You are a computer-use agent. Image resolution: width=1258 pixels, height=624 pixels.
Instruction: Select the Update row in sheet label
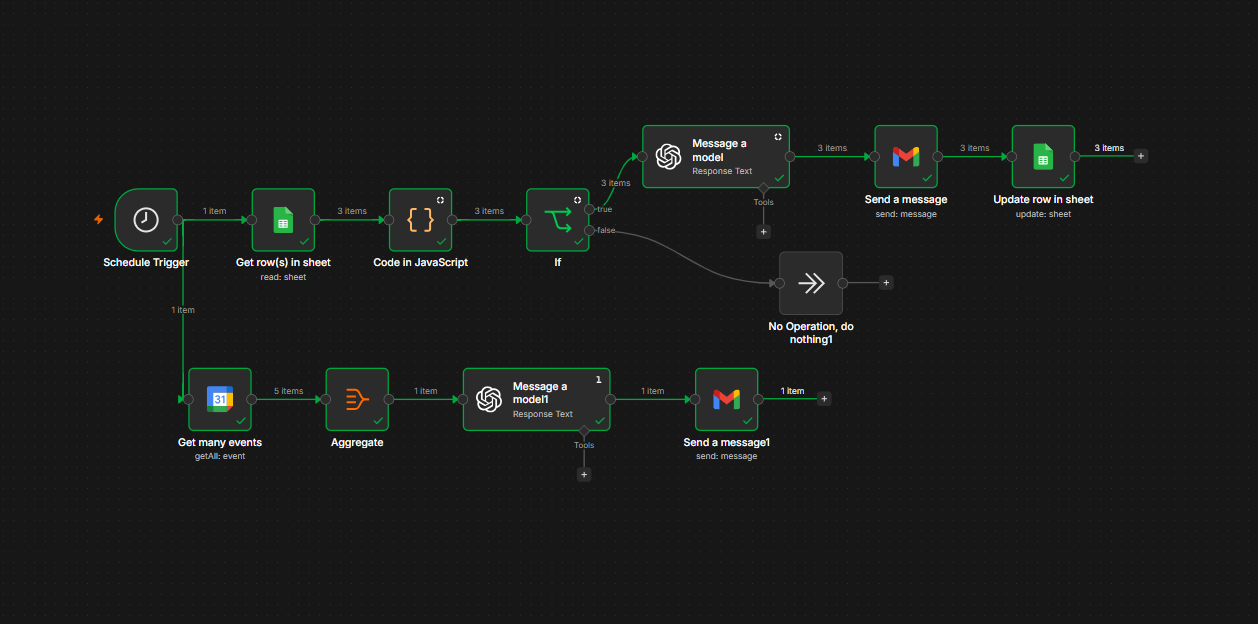1043,200
